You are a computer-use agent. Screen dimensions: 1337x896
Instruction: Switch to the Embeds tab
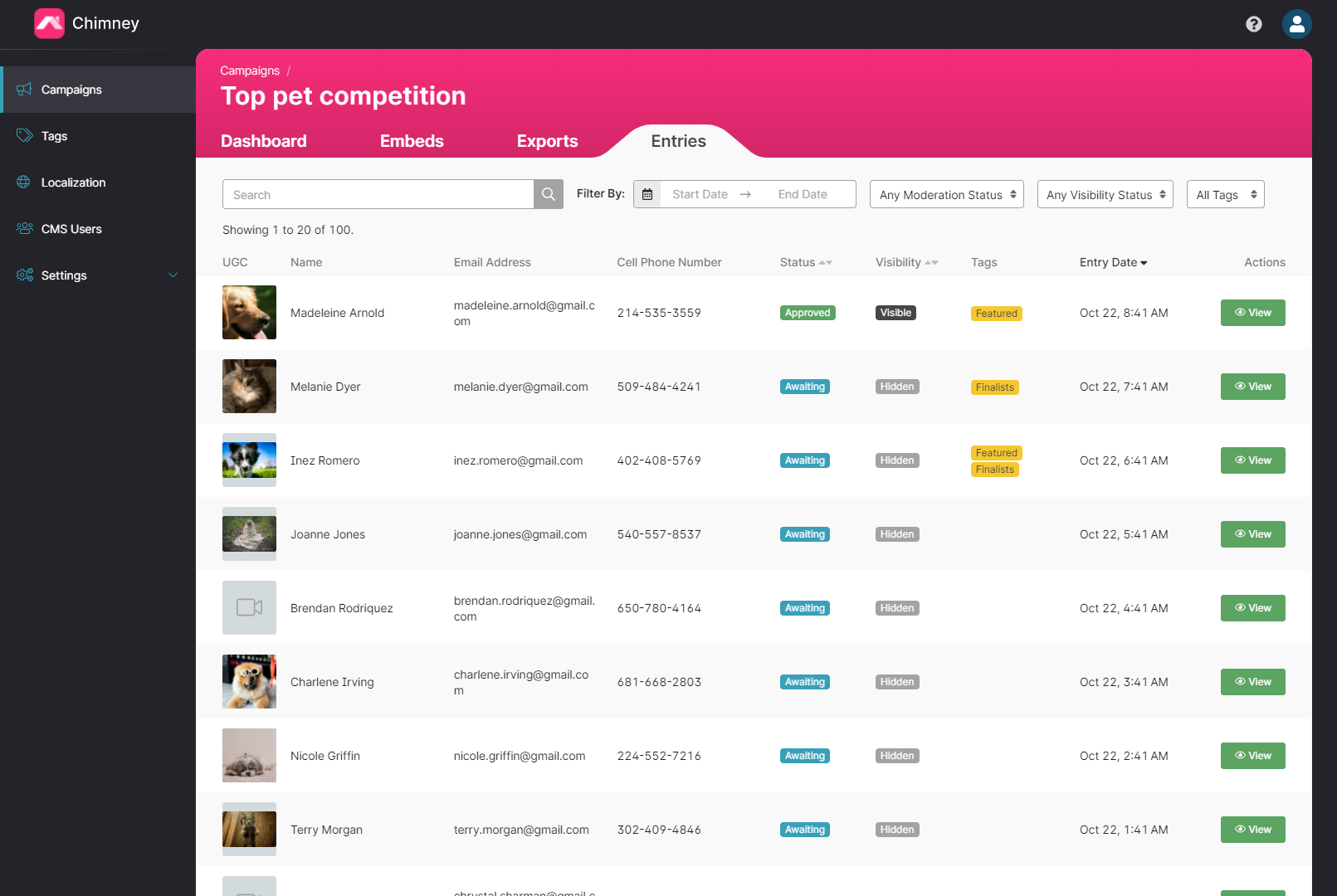point(412,141)
